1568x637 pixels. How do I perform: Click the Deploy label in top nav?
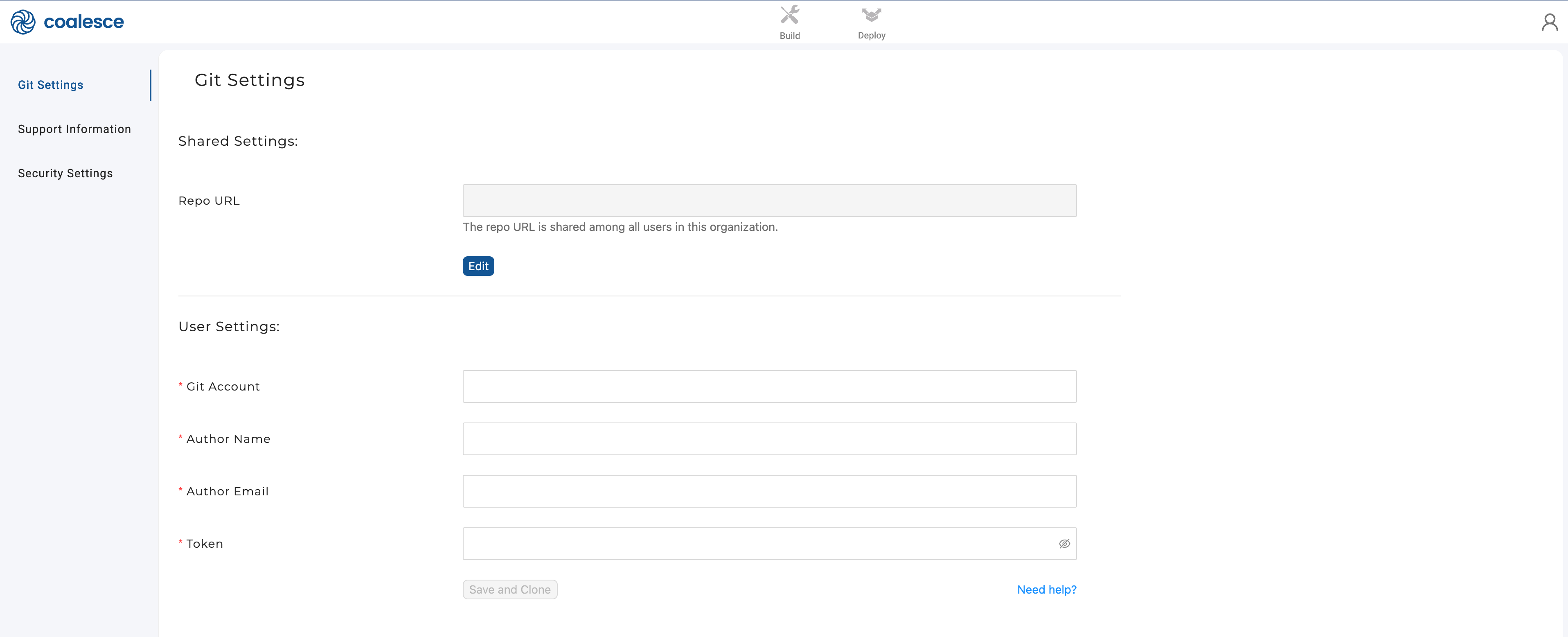(x=871, y=36)
